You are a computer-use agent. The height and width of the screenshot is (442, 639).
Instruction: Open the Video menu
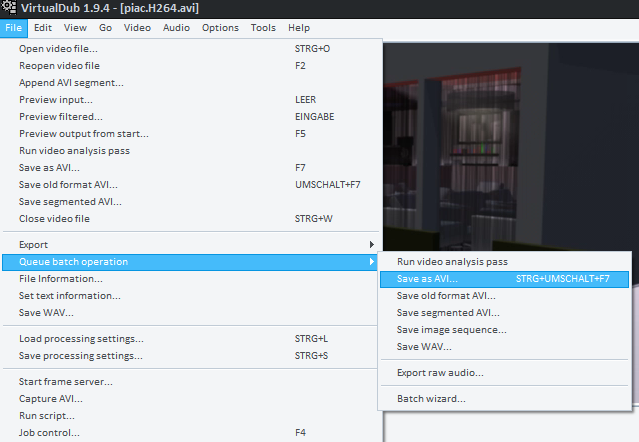pyautogui.click(x=137, y=28)
